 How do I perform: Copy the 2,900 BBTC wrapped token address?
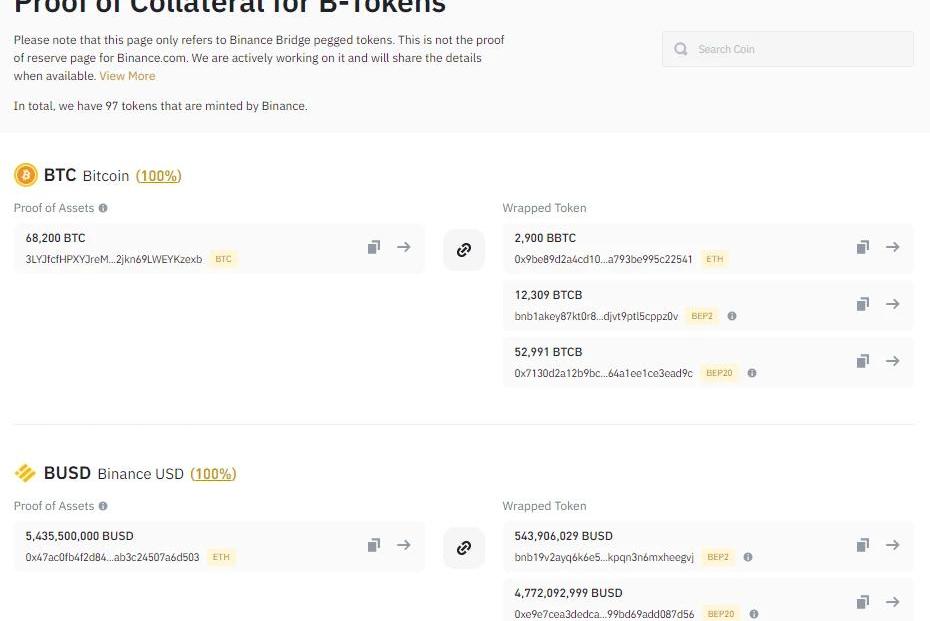click(x=862, y=247)
